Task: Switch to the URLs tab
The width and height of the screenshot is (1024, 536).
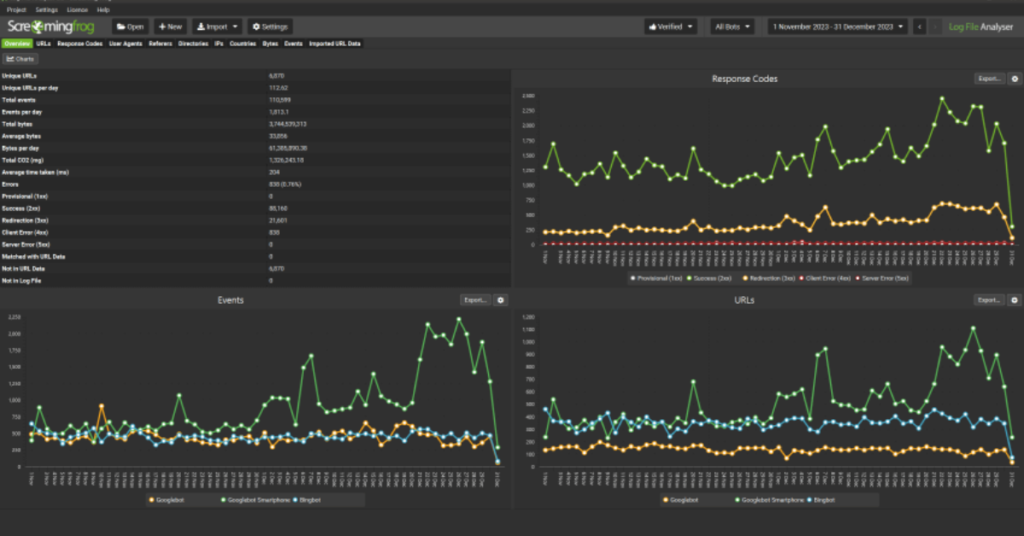Action: tap(43, 44)
